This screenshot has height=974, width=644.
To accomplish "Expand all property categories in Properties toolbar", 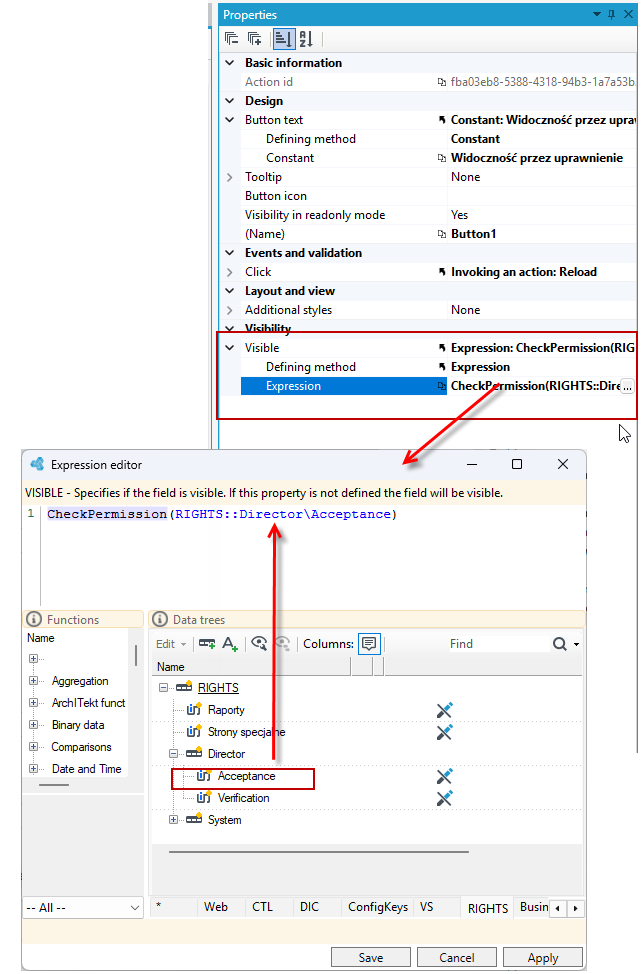I will [x=255, y=39].
